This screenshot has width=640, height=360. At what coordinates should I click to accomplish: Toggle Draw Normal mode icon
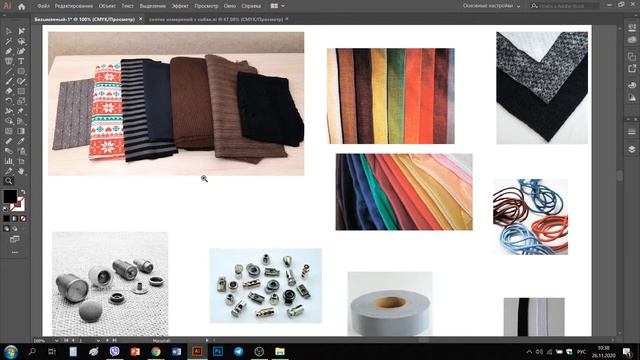pyautogui.click(x=6, y=229)
